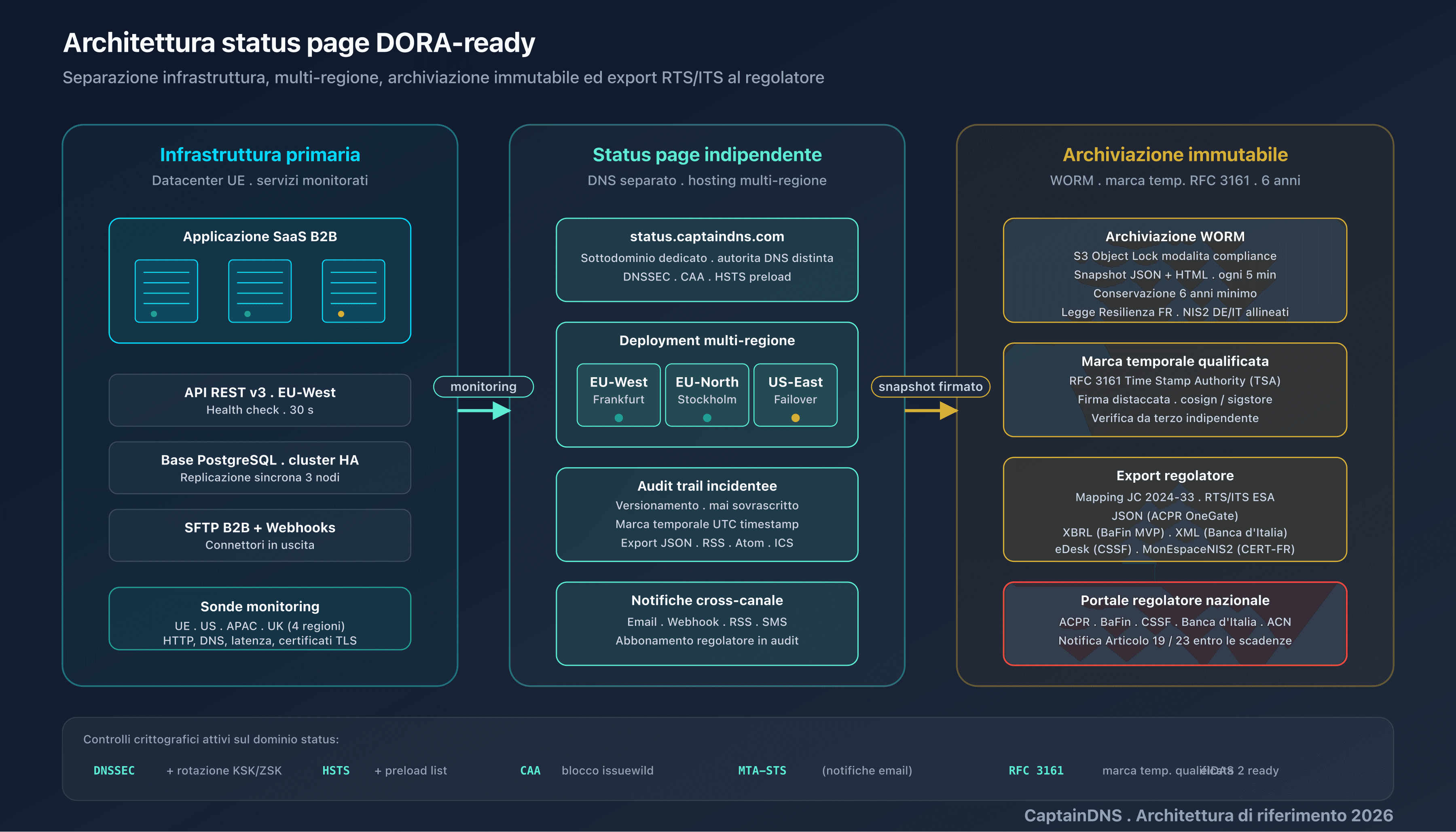
Task: Click the green status dot under EU-North Stockholm
Action: (x=707, y=418)
